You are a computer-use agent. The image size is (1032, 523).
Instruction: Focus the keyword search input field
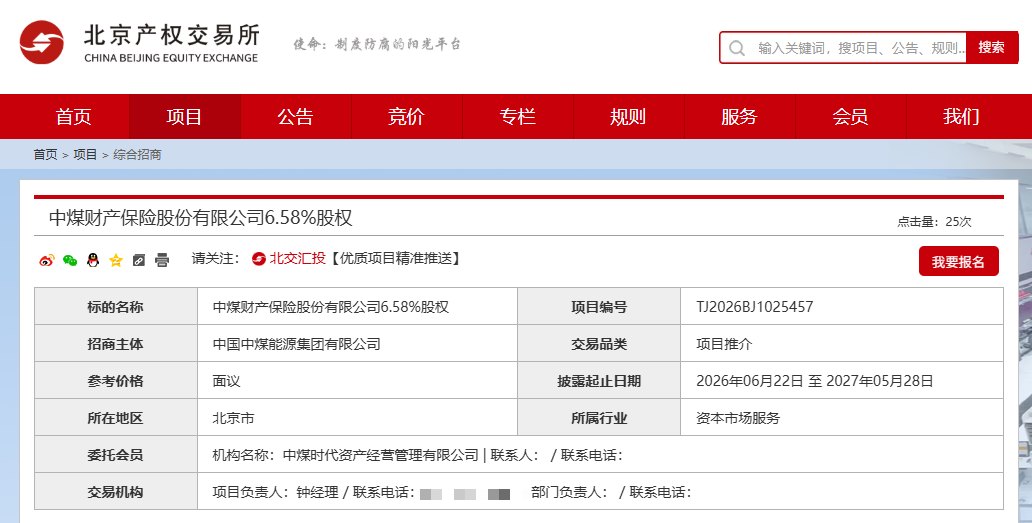click(x=844, y=48)
